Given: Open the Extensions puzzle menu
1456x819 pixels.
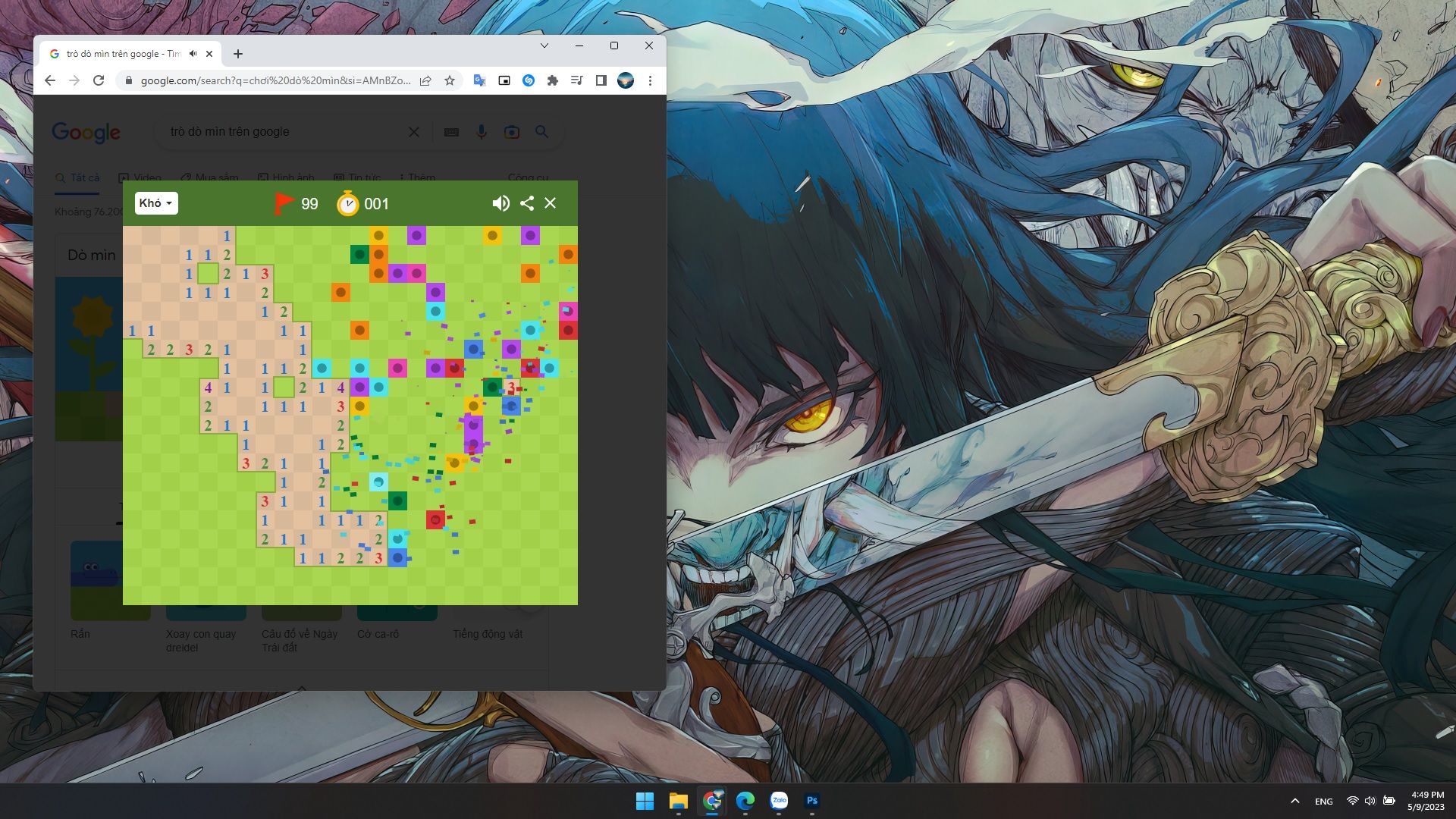Looking at the screenshot, I should click(x=553, y=80).
